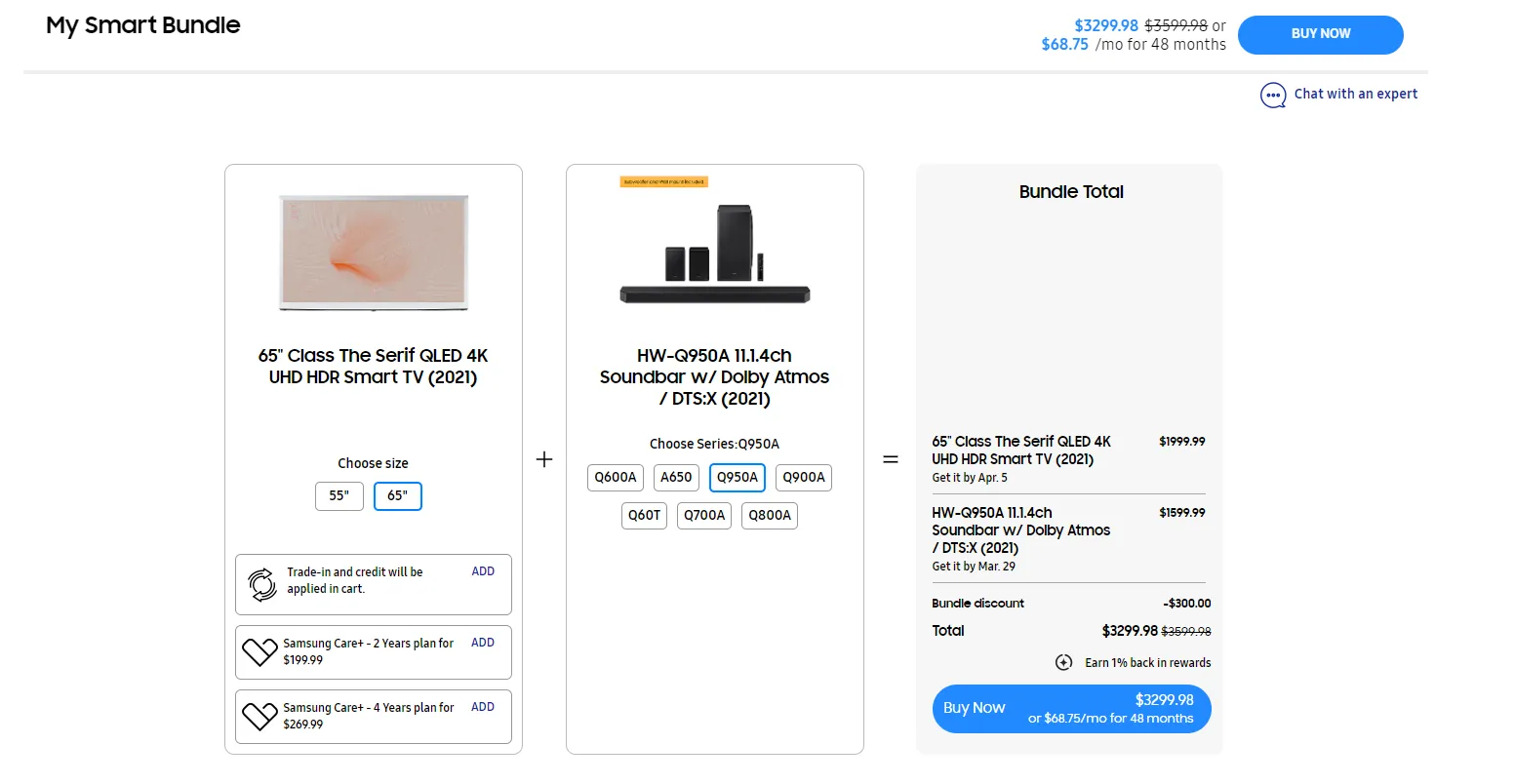Select the Q700A soundbar series
The image size is (1515, 784).
(x=704, y=516)
